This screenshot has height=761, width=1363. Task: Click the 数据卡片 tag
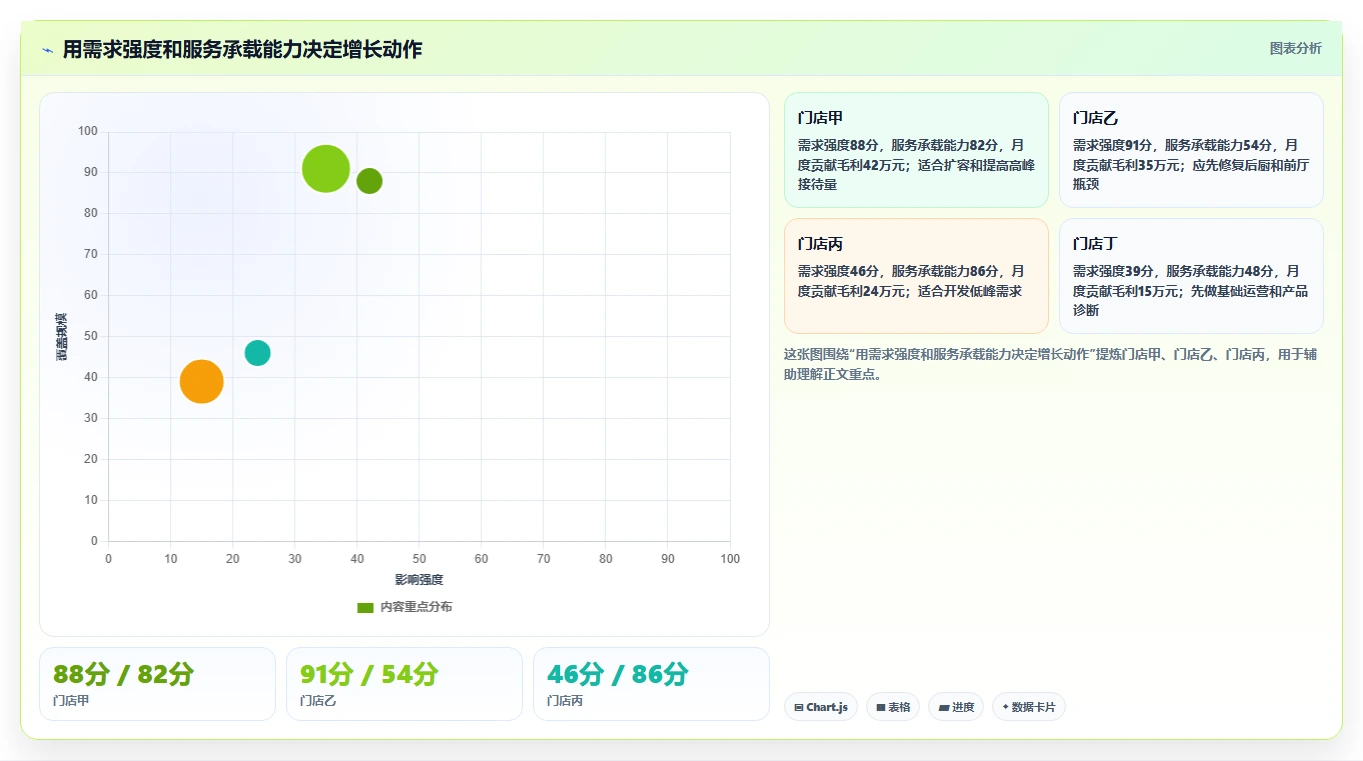click(x=1029, y=707)
